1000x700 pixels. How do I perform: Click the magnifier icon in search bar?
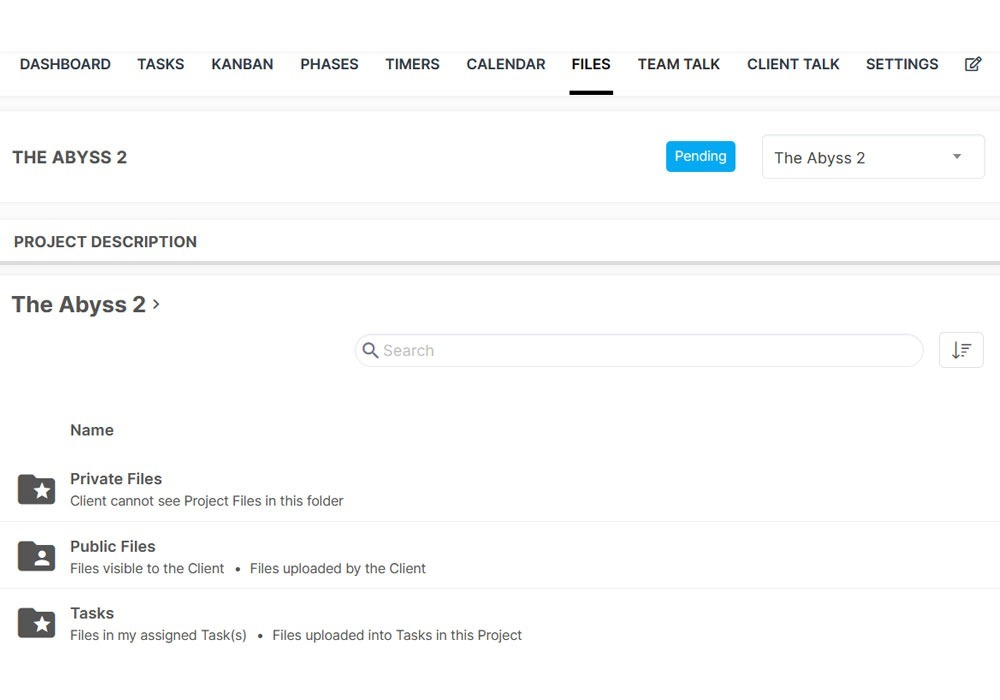point(370,350)
